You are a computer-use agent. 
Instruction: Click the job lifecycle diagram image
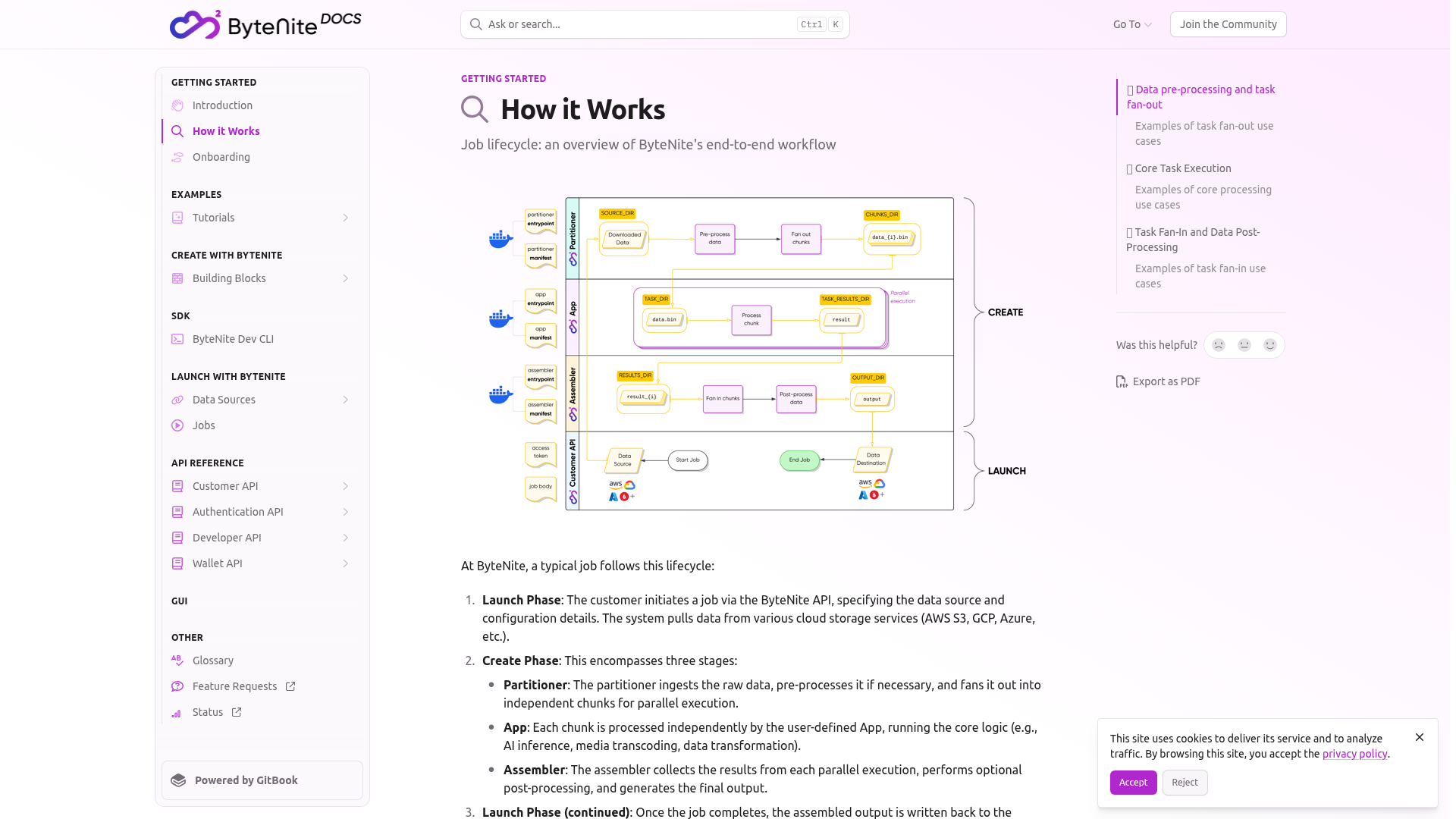click(x=758, y=354)
